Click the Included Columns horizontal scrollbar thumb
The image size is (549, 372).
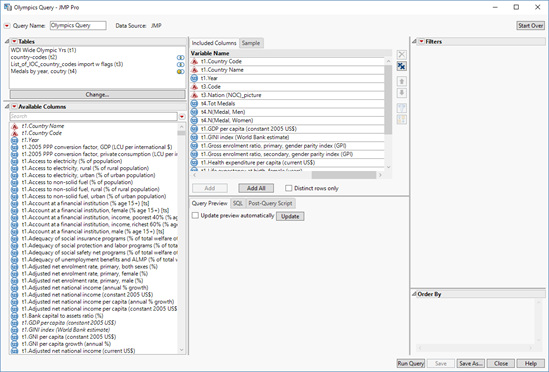(344, 175)
